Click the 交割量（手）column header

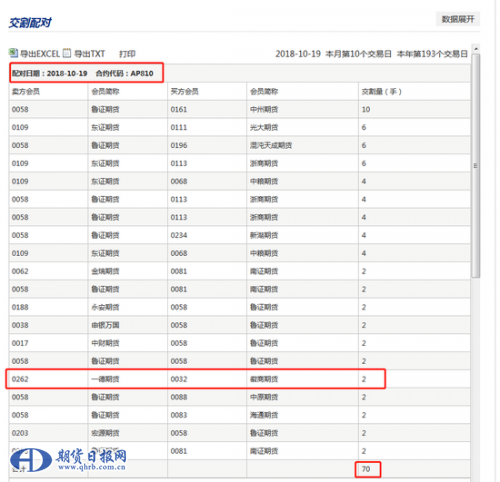414,92
